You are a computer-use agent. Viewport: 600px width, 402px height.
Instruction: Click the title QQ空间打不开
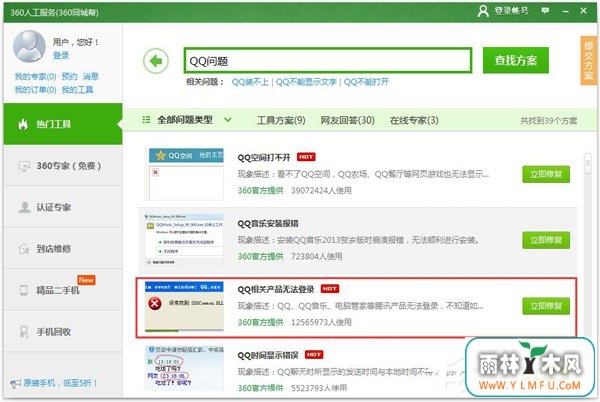point(264,158)
